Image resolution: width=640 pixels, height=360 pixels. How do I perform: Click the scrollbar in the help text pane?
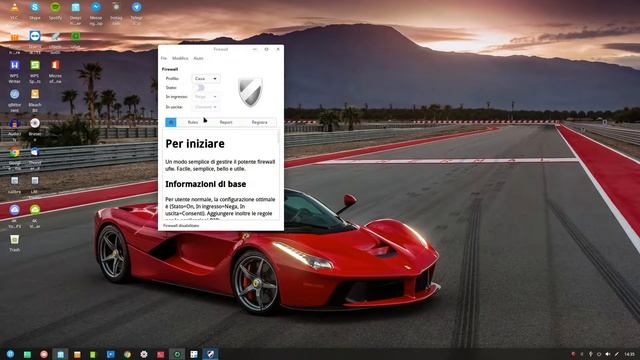tap(279, 137)
